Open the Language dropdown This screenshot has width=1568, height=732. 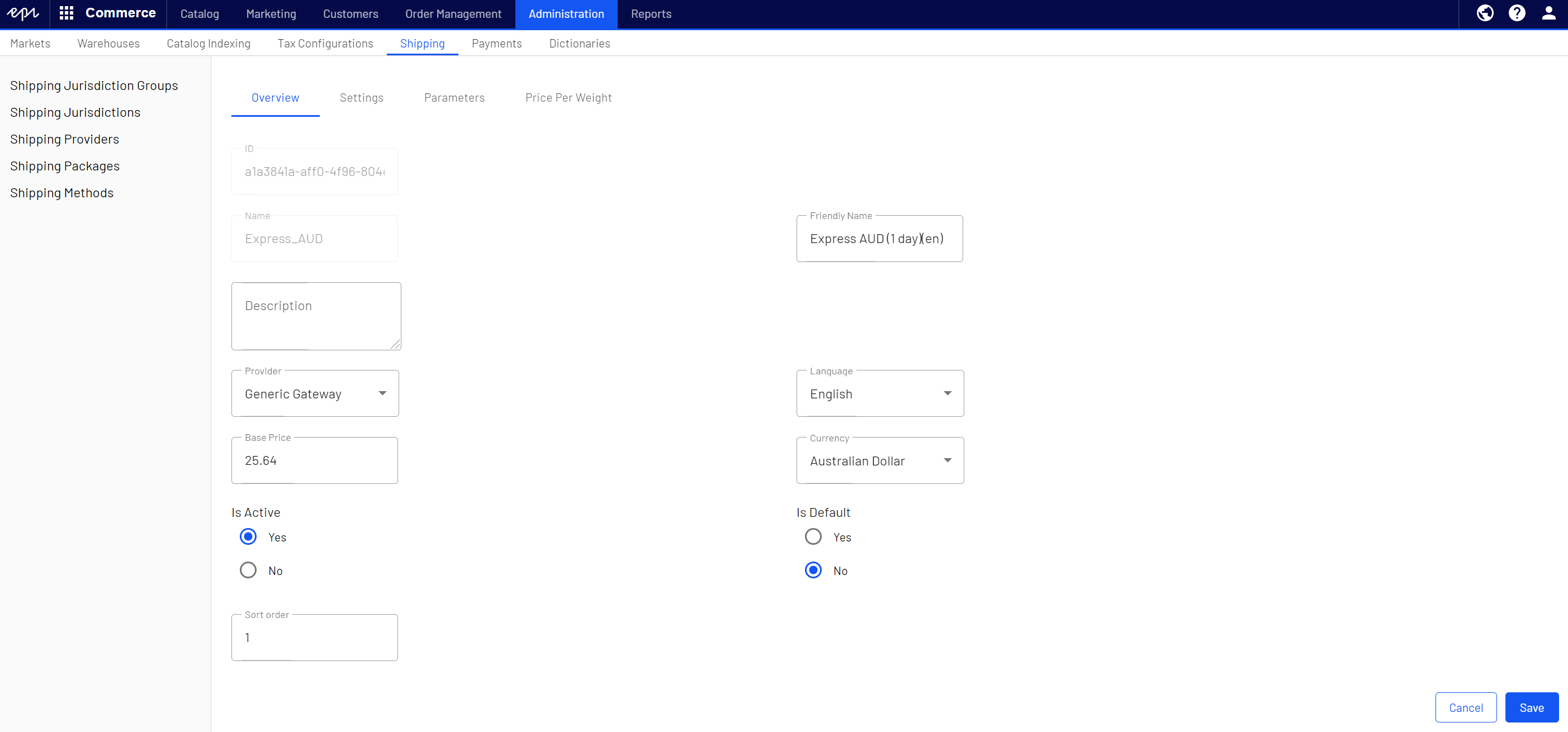[880, 394]
